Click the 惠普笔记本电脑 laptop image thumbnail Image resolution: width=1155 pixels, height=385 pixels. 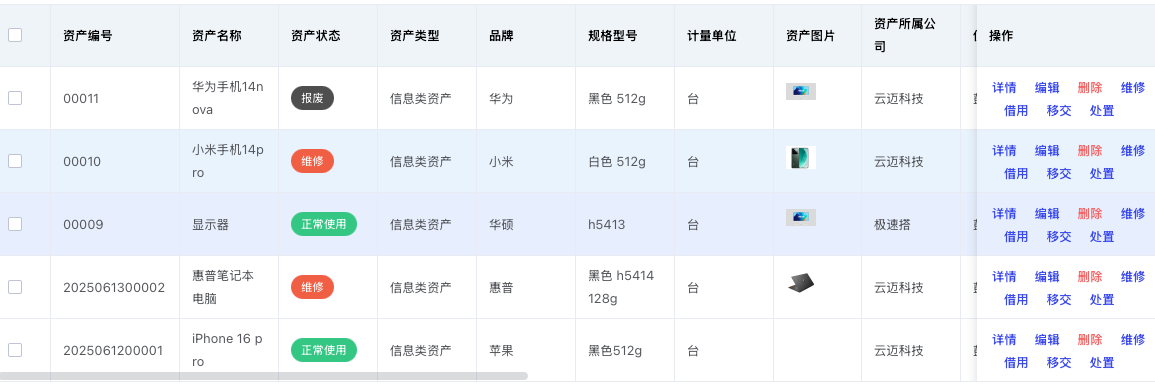pyautogui.click(x=801, y=283)
